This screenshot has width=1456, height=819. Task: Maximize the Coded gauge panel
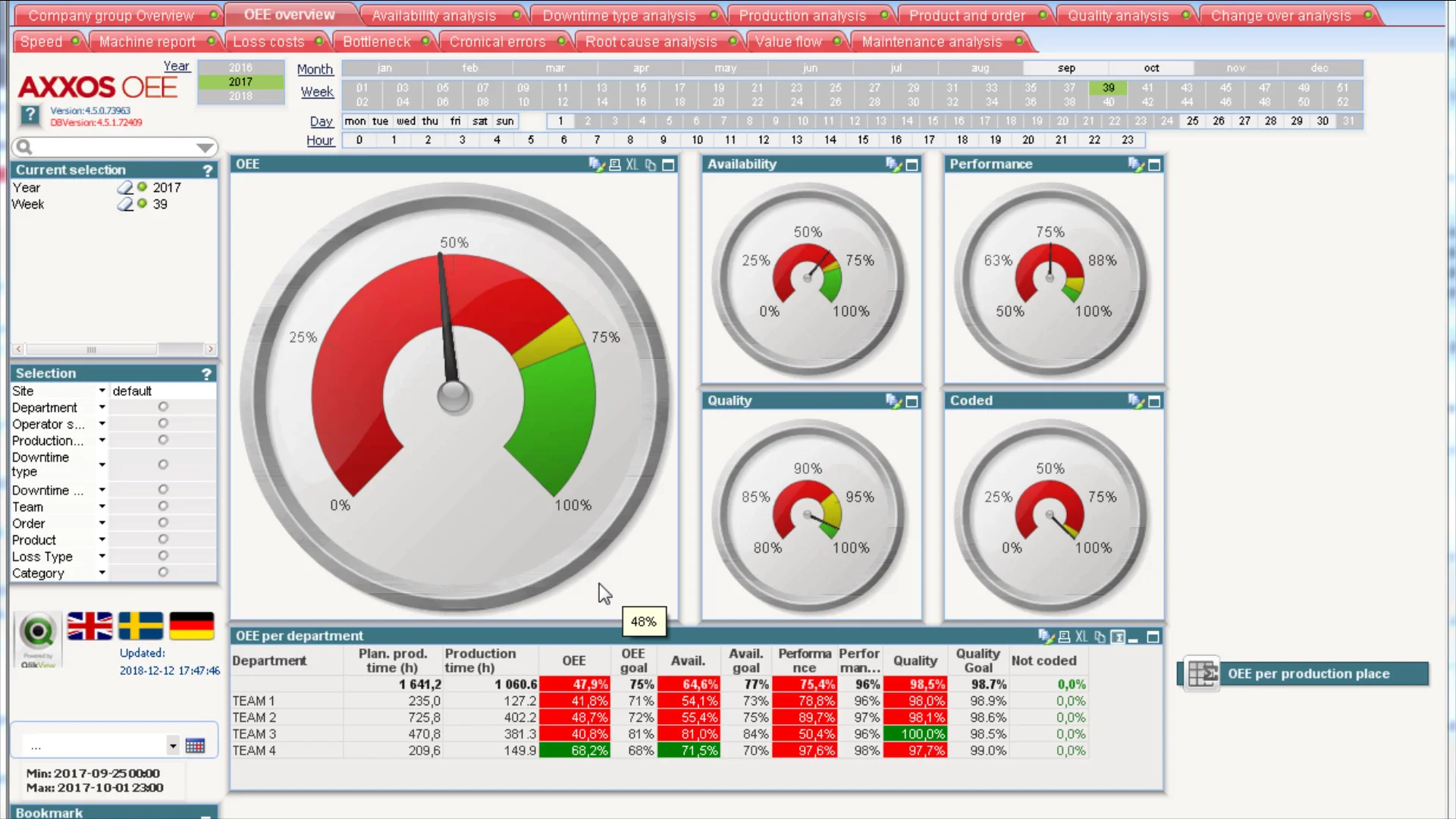tap(1154, 401)
